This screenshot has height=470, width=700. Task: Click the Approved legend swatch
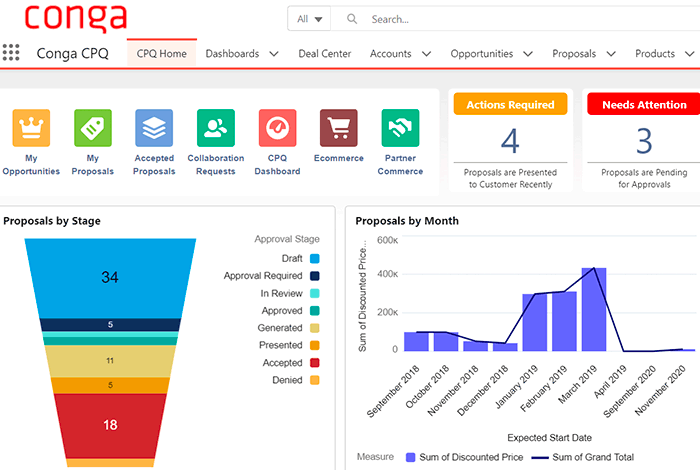[315, 311]
